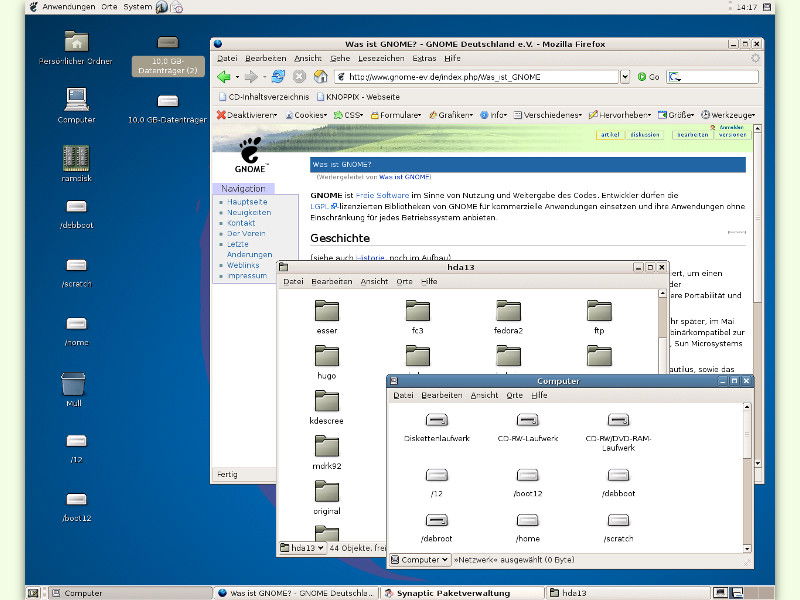Image resolution: width=800 pixels, height=600 pixels.
Task: Select the esser folder in hda13
Action: click(327, 317)
